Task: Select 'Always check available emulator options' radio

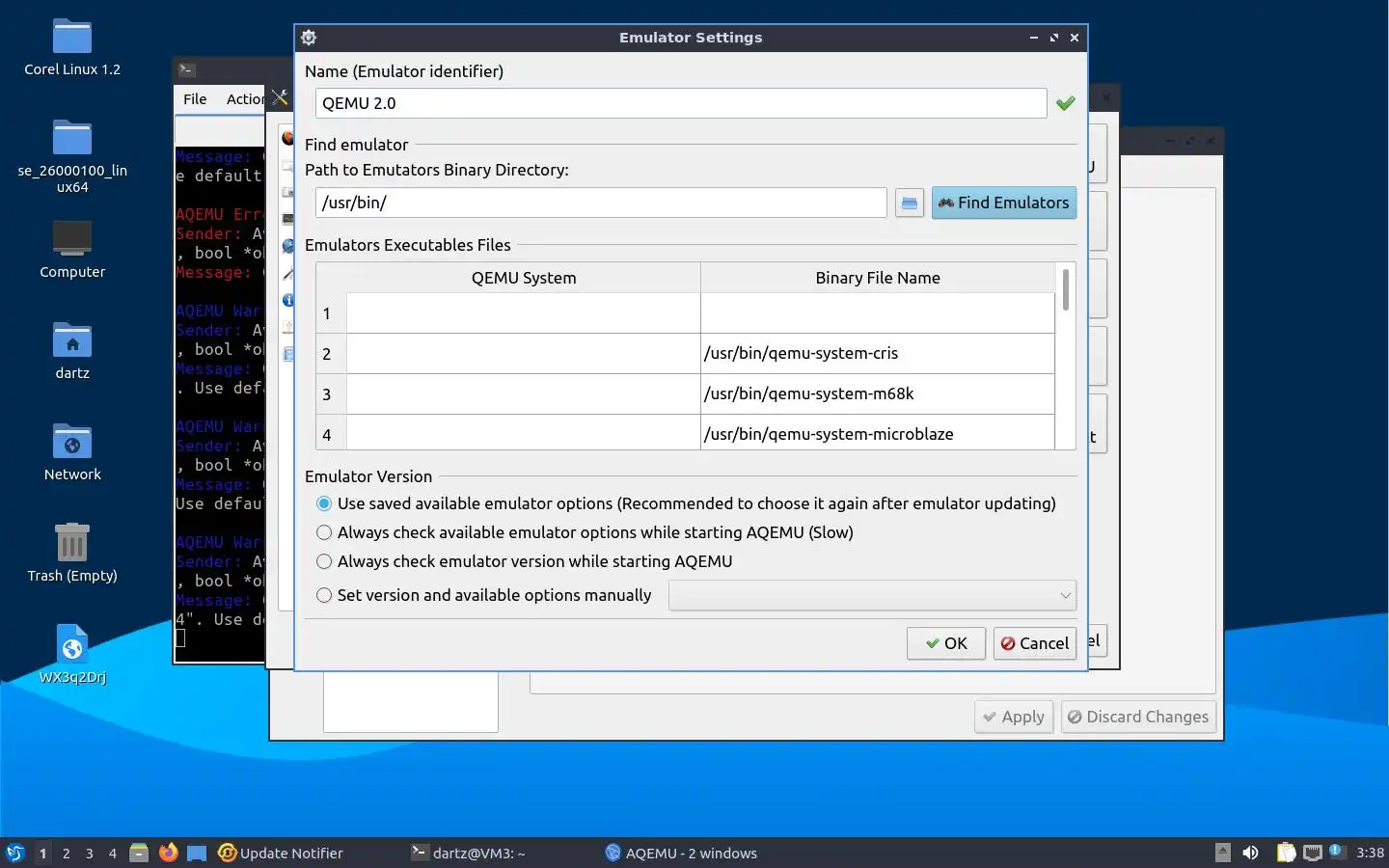Action: (x=324, y=532)
